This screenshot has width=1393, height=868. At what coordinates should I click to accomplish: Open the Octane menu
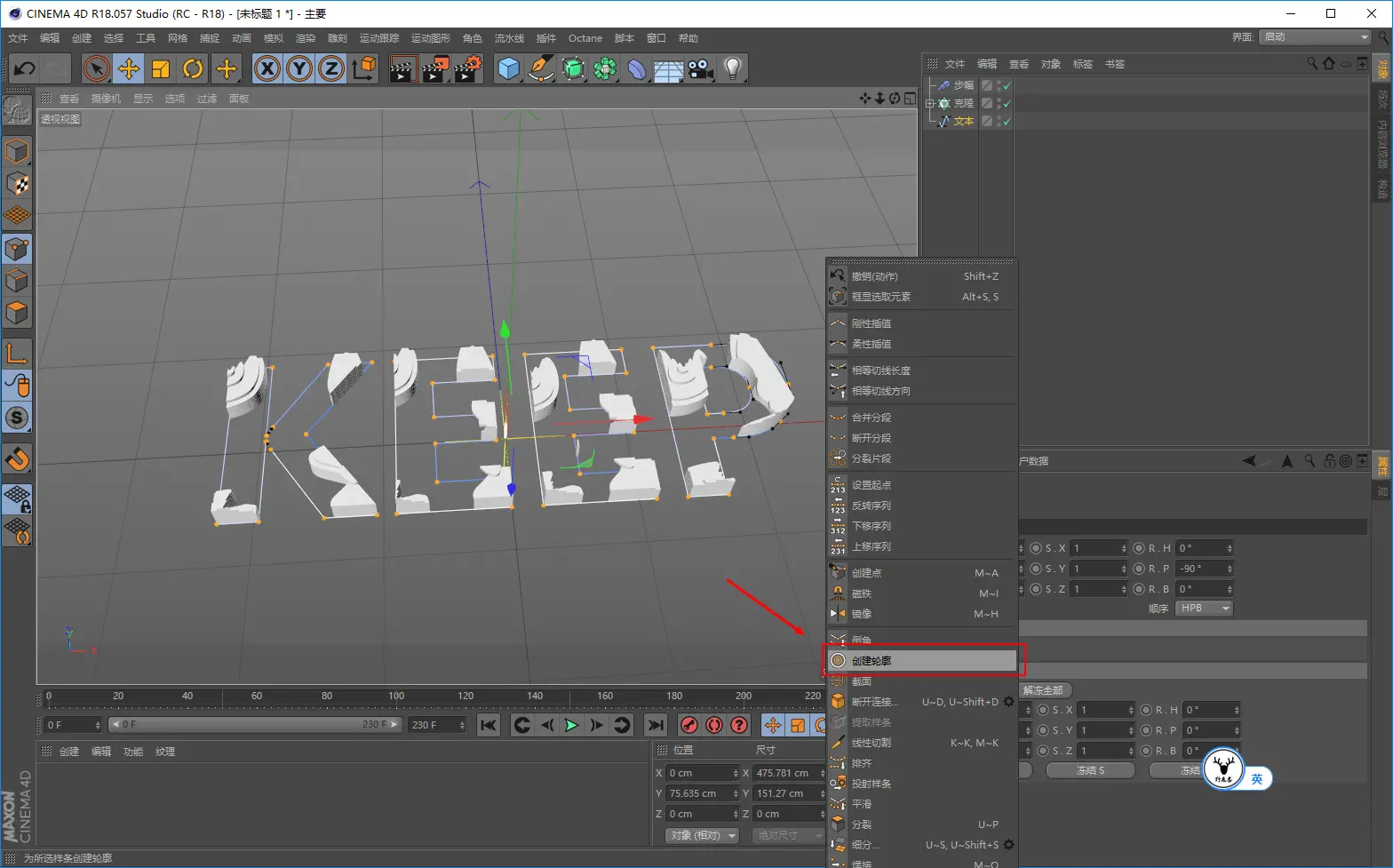pos(585,38)
